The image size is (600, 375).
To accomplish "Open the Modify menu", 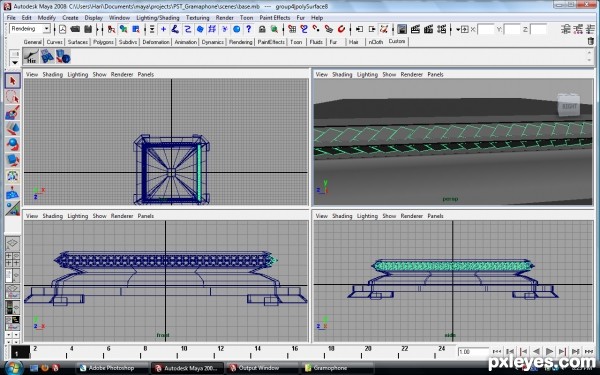I will tap(47, 18).
